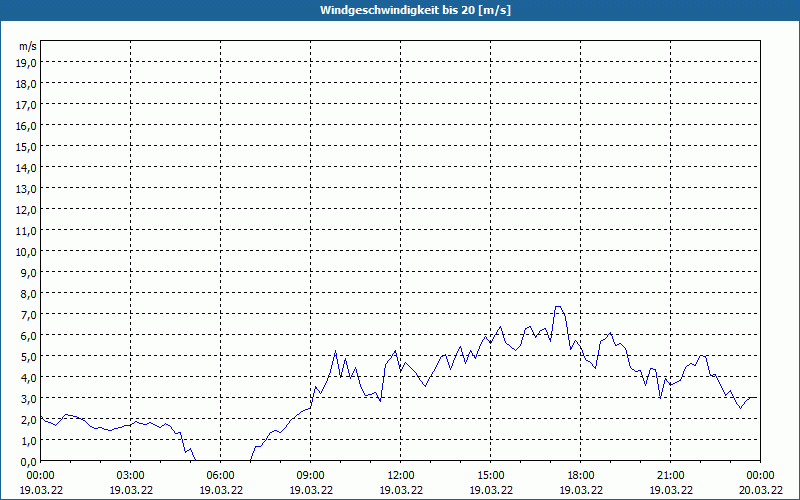The width and height of the screenshot is (800, 500).
Task: Select the '16,0' y-axis label
Action: pos(26,126)
